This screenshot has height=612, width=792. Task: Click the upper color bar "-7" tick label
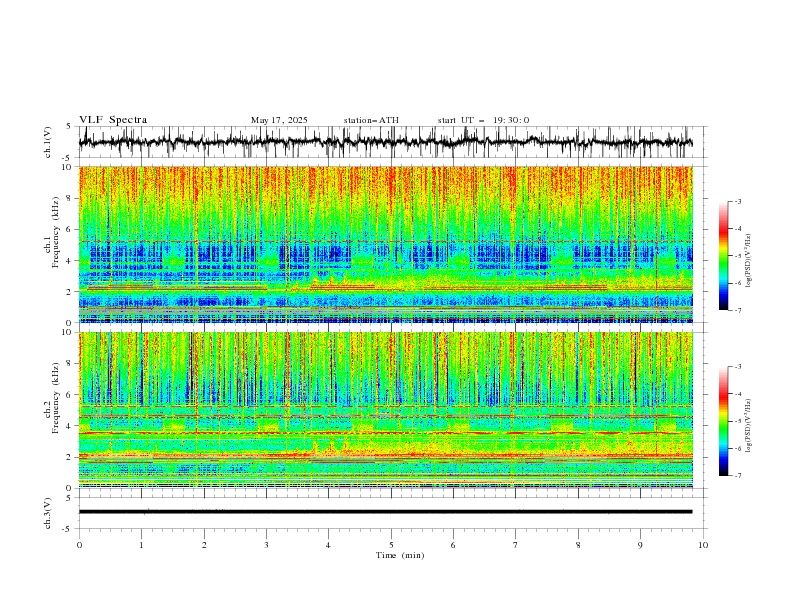738,310
